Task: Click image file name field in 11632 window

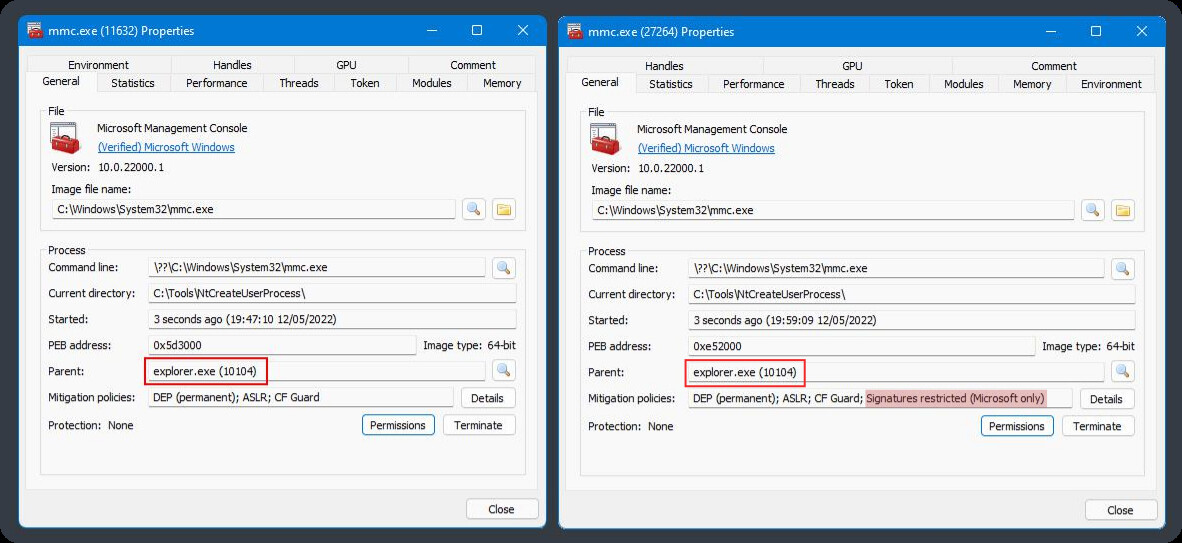Action: [x=254, y=209]
